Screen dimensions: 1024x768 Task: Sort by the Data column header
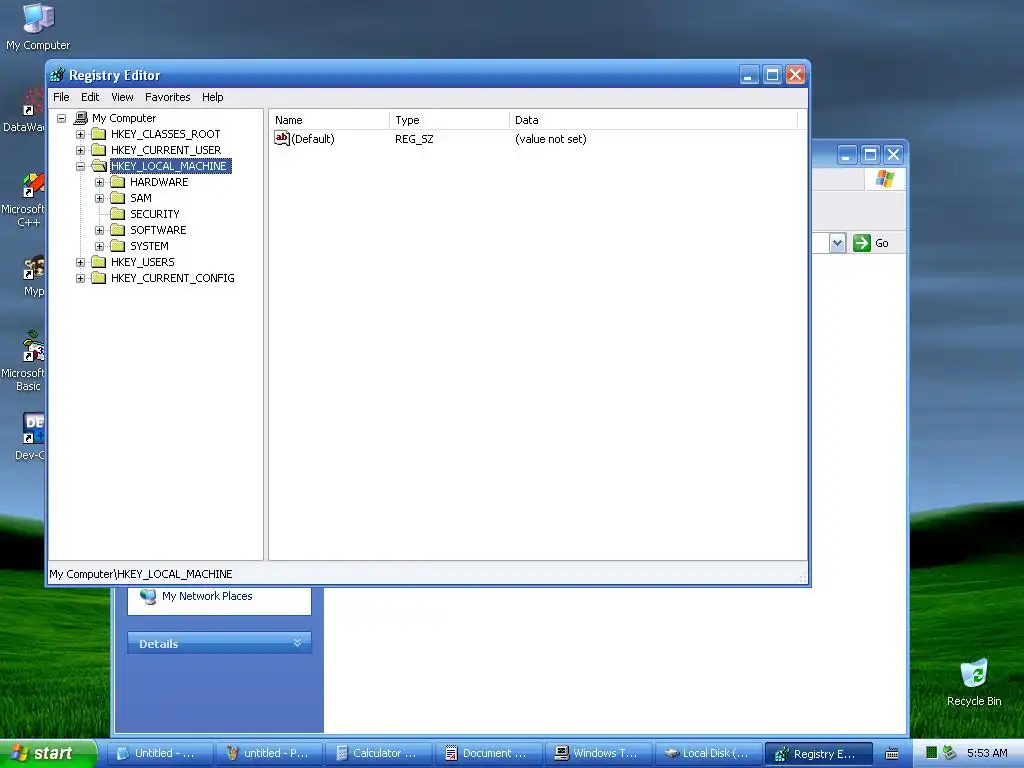pyautogui.click(x=653, y=120)
